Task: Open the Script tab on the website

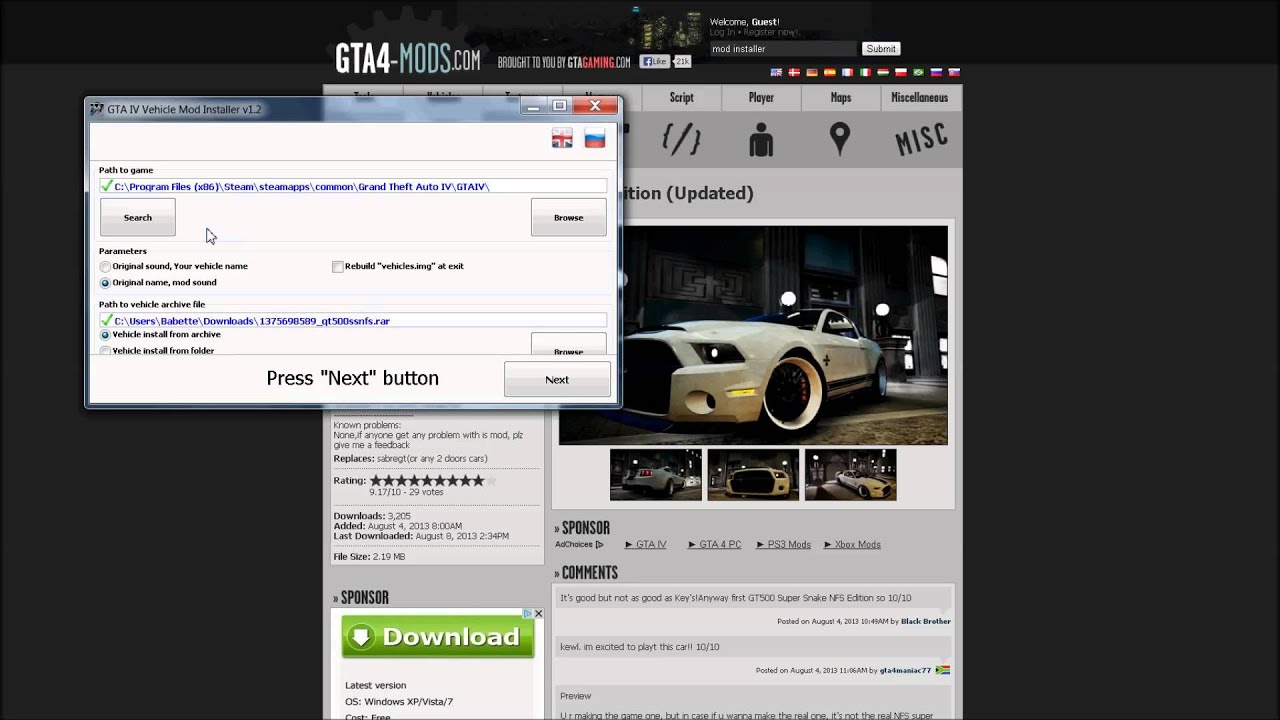Action: [681, 97]
